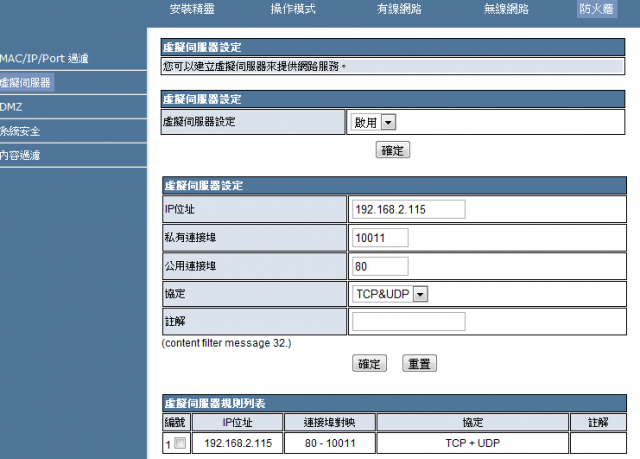Click the 連接埠對映 column header
The height and width of the screenshot is (459, 640).
click(x=330, y=422)
